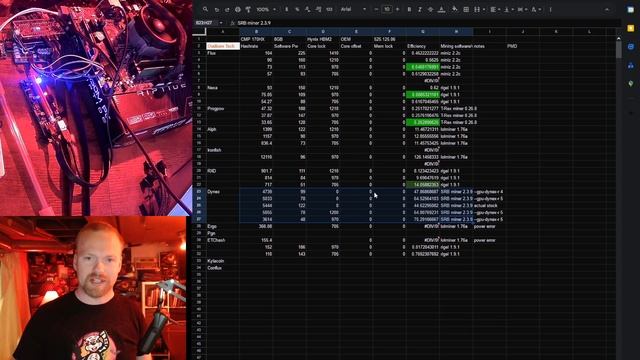Viewport: 640px width, 360px height.
Task: Collapse the toolbar header with up chevron
Action: click(607, 9)
